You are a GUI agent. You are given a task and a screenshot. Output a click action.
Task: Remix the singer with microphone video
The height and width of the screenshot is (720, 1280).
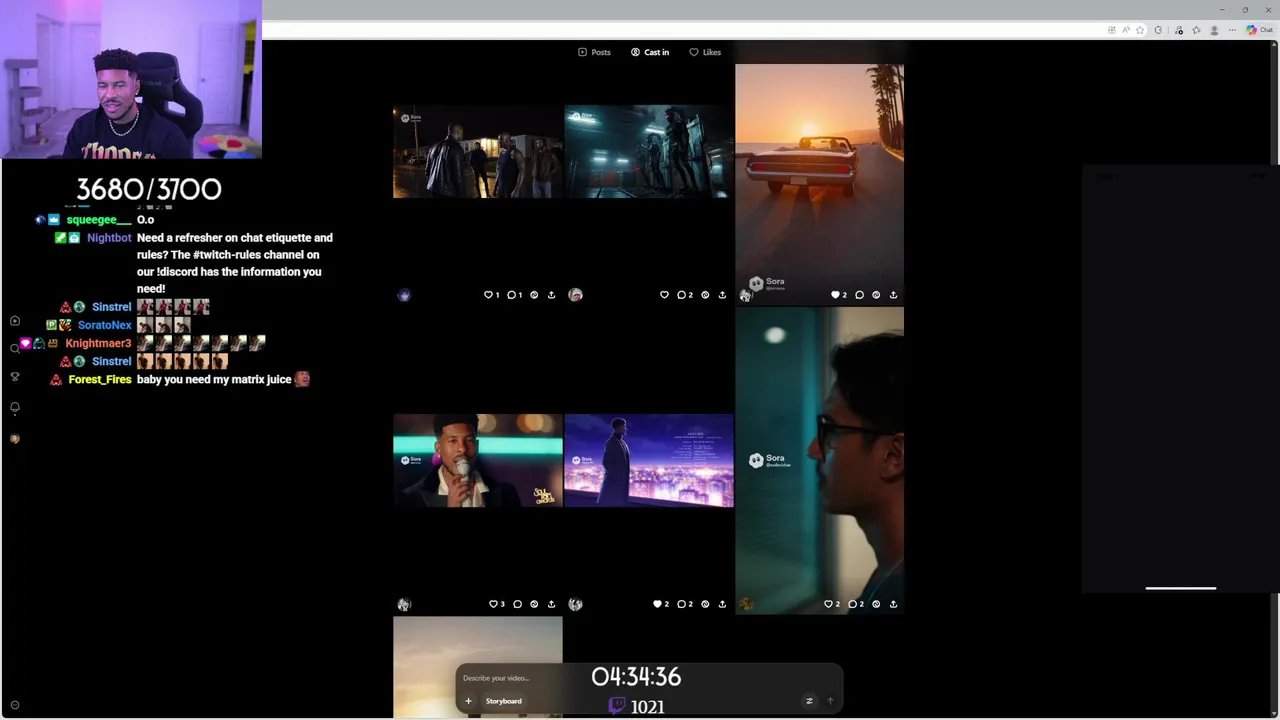click(x=534, y=604)
